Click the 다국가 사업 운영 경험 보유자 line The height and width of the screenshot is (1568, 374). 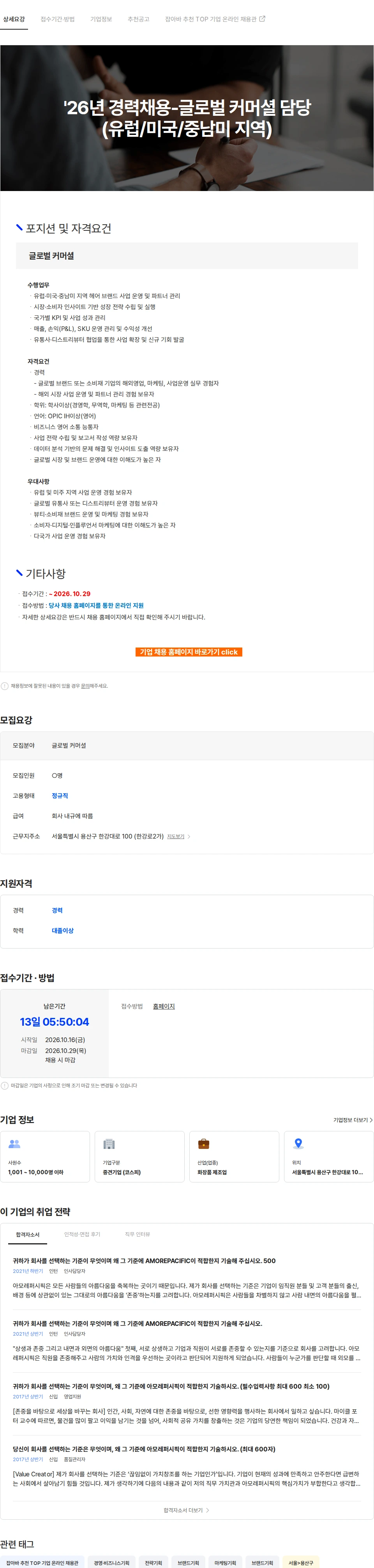(69, 536)
